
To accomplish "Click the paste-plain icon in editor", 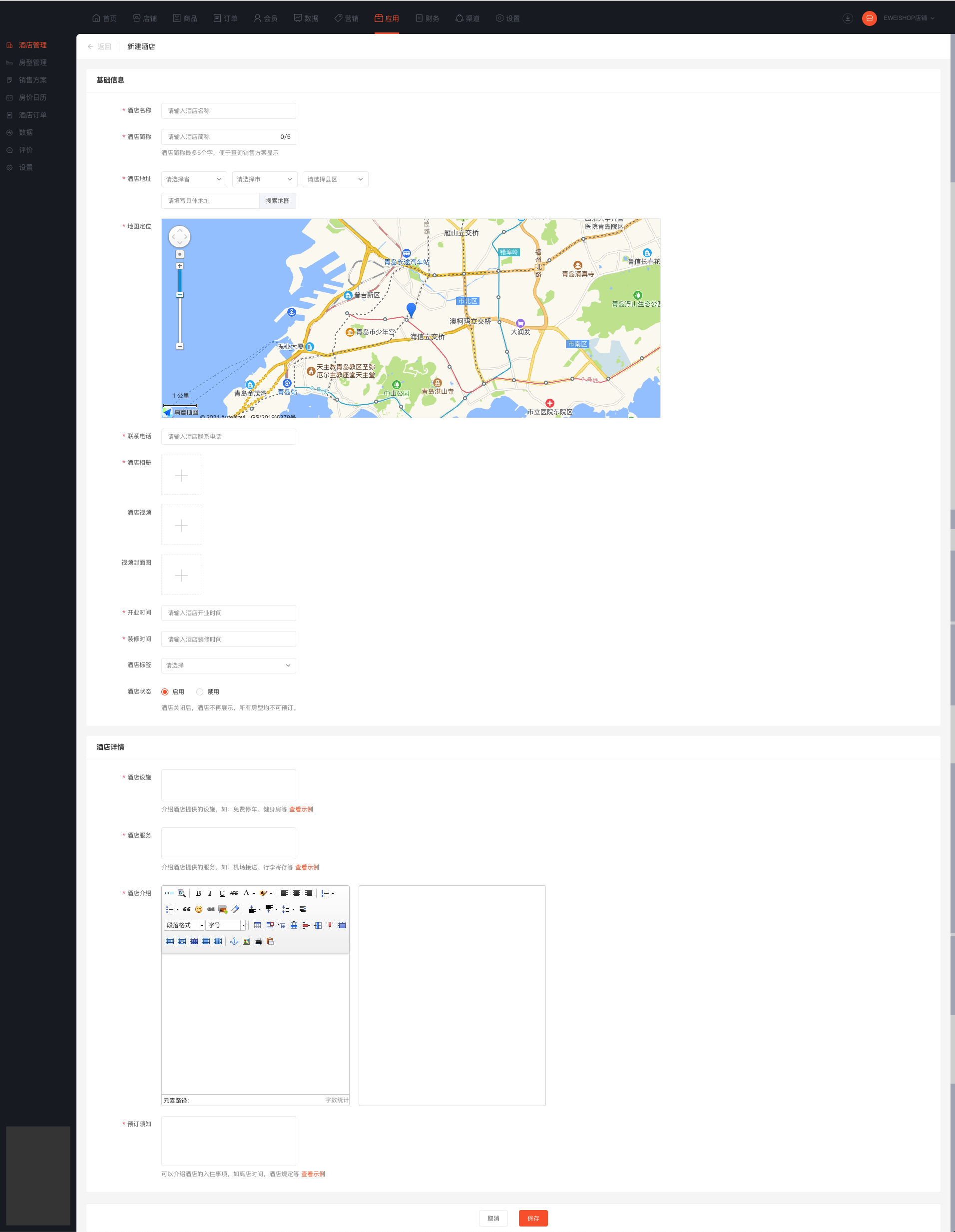I will pyautogui.click(x=270, y=941).
